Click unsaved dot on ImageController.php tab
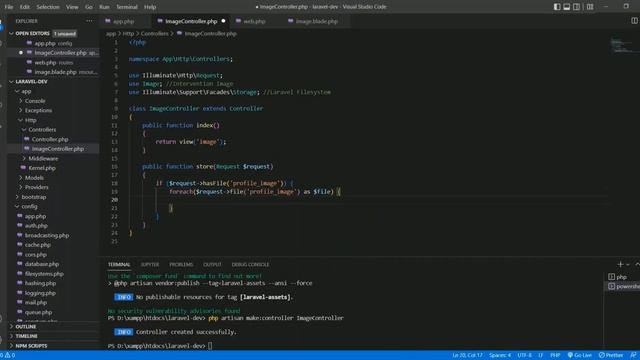Screen dimensions: 640x360 [x=223, y=21]
